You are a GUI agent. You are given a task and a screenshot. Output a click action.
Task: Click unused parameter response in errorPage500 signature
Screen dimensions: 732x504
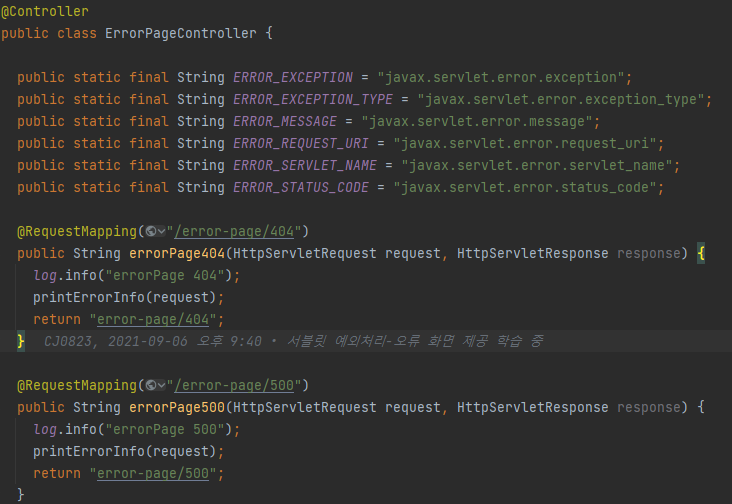tap(649, 407)
